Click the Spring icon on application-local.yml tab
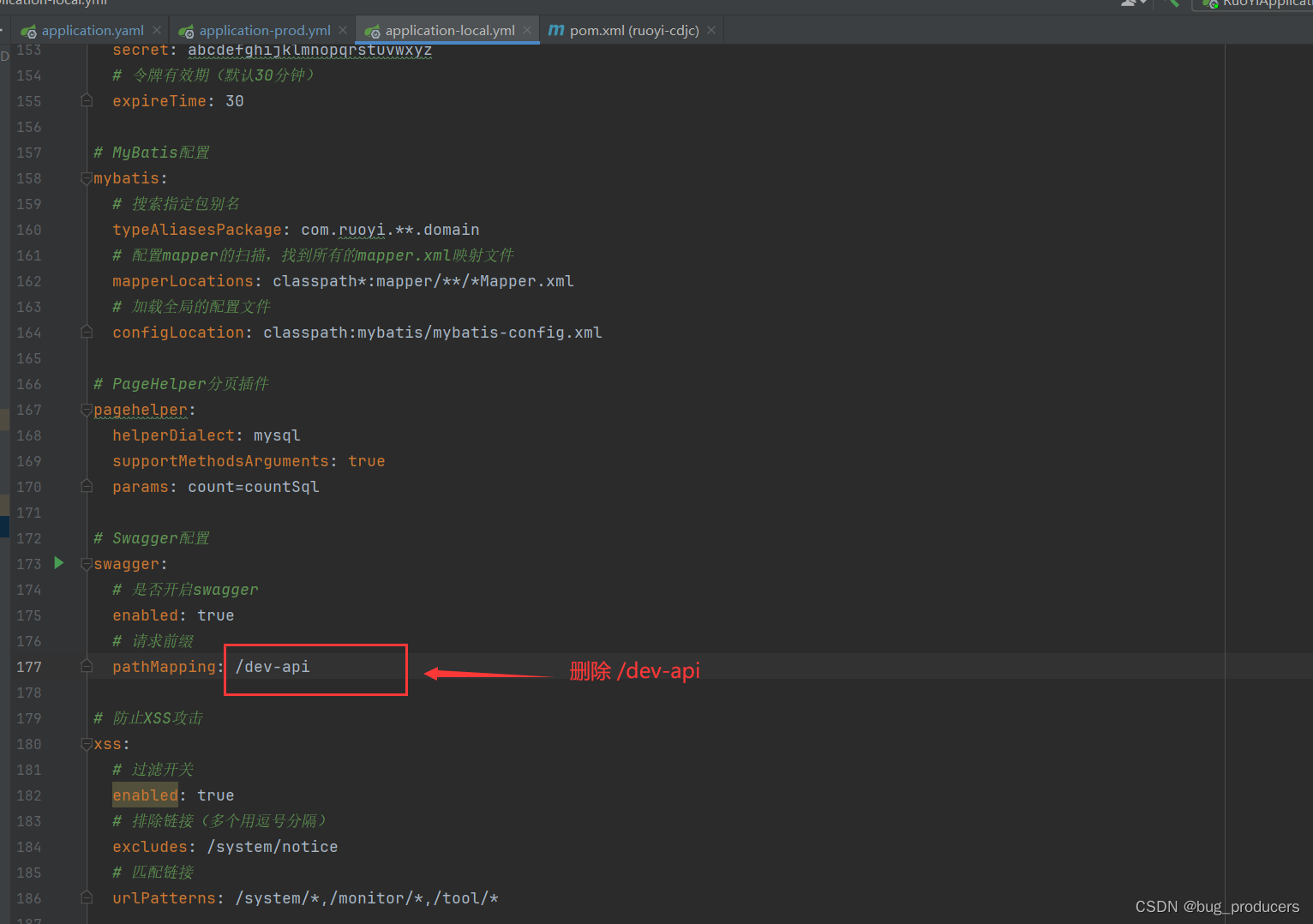 point(372,32)
